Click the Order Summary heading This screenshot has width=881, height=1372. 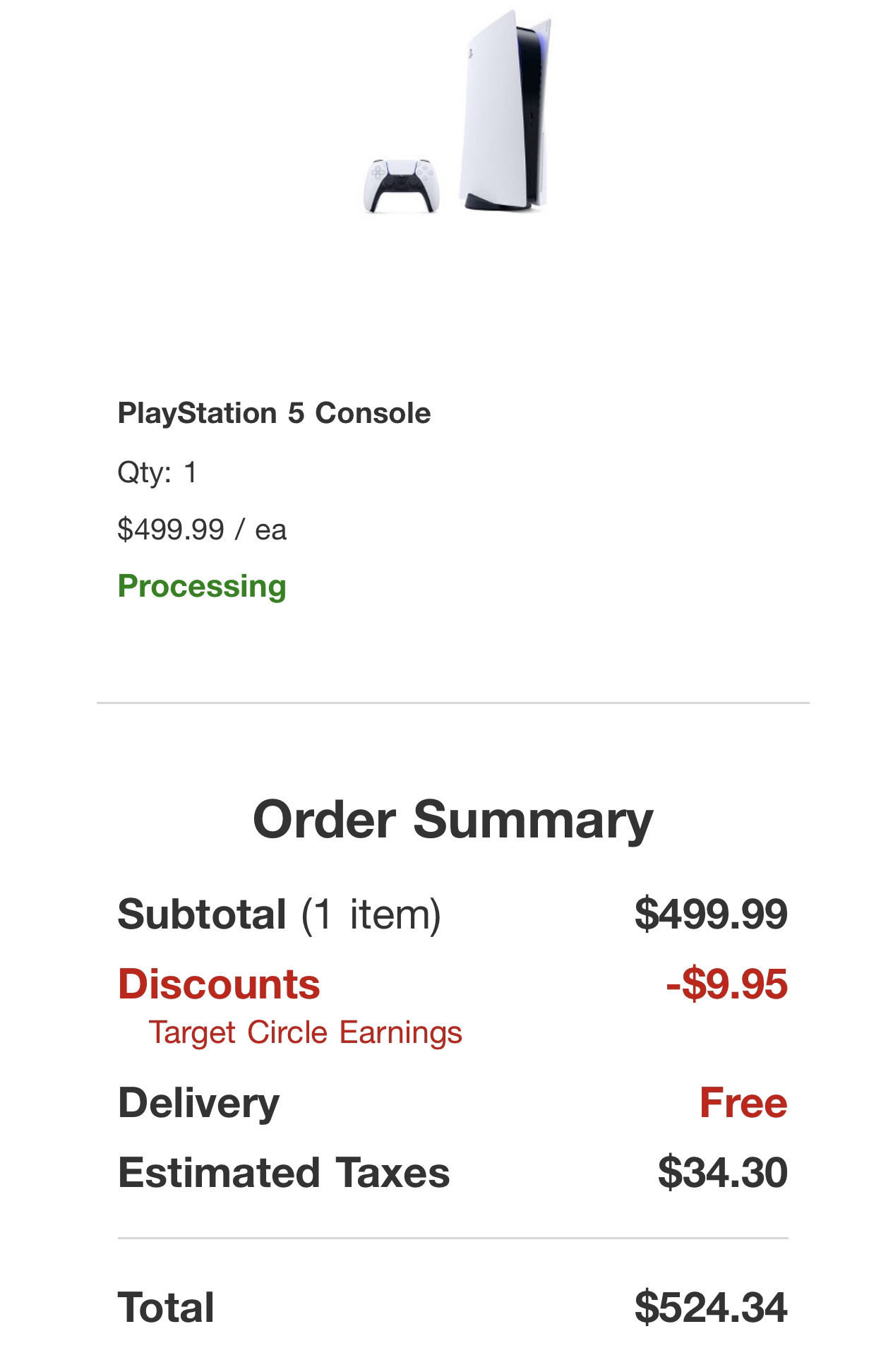point(453,819)
